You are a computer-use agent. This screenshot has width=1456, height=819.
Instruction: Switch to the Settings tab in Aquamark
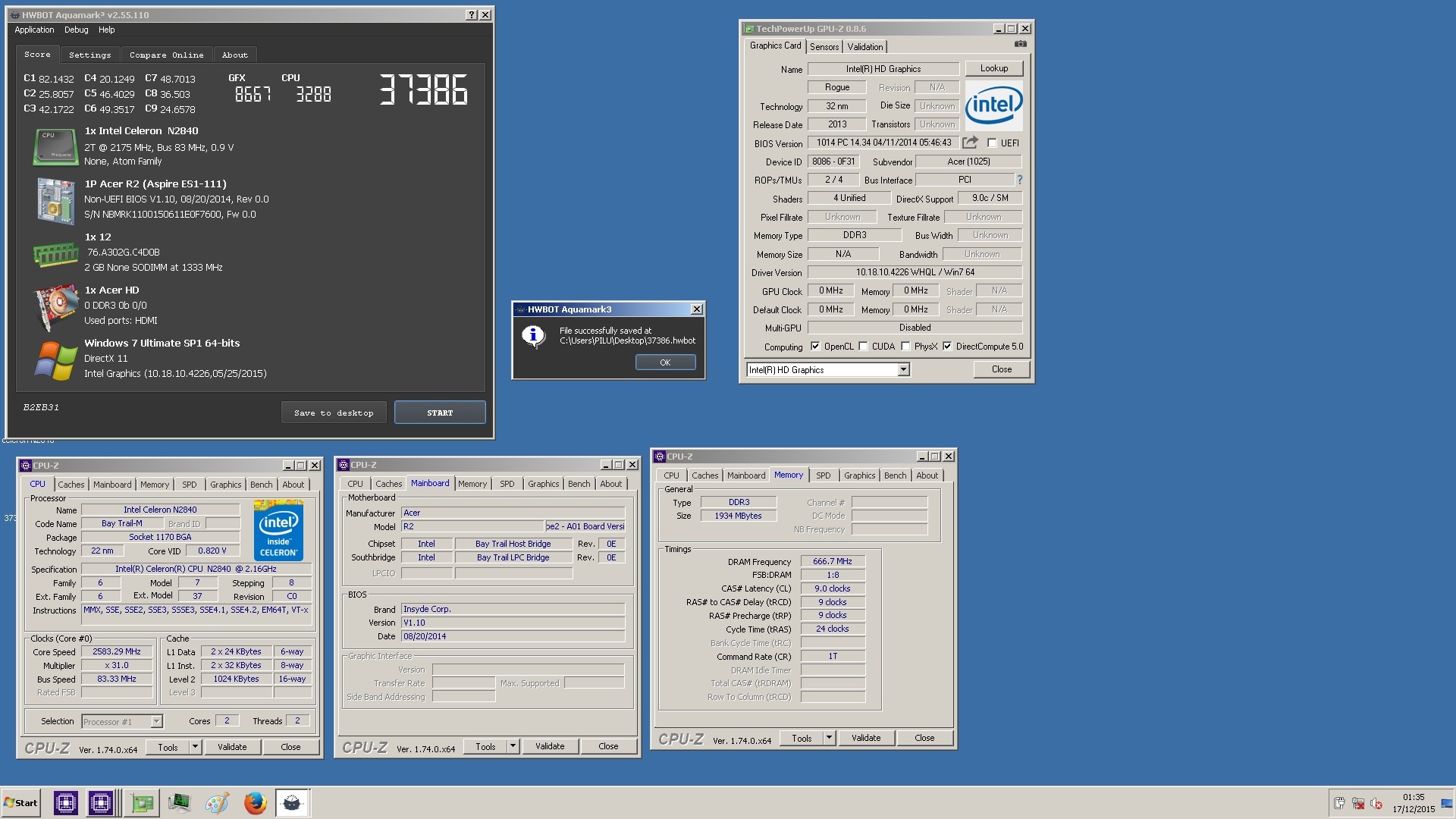(x=89, y=55)
